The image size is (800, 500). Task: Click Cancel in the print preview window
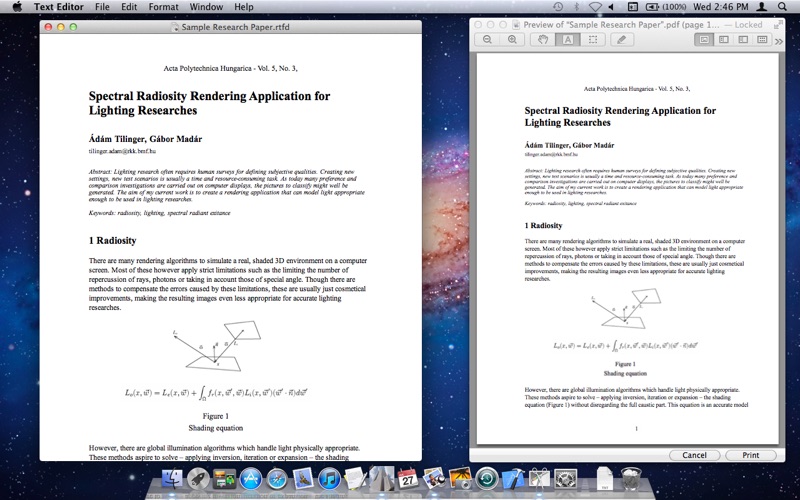point(694,455)
